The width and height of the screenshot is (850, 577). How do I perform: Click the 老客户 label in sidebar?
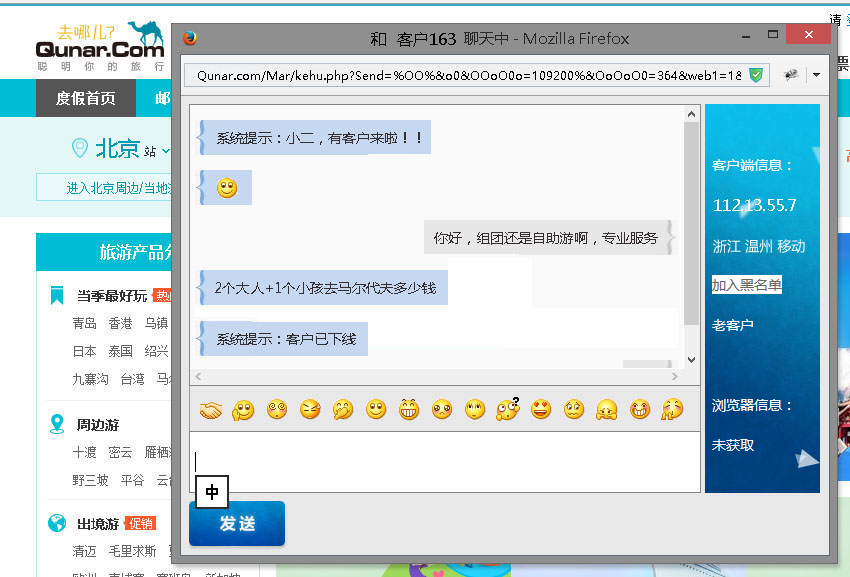click(732, 325)
